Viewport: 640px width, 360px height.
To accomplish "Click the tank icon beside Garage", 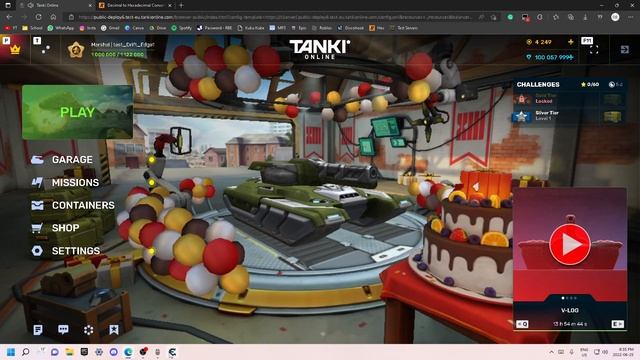I will 37,160.
